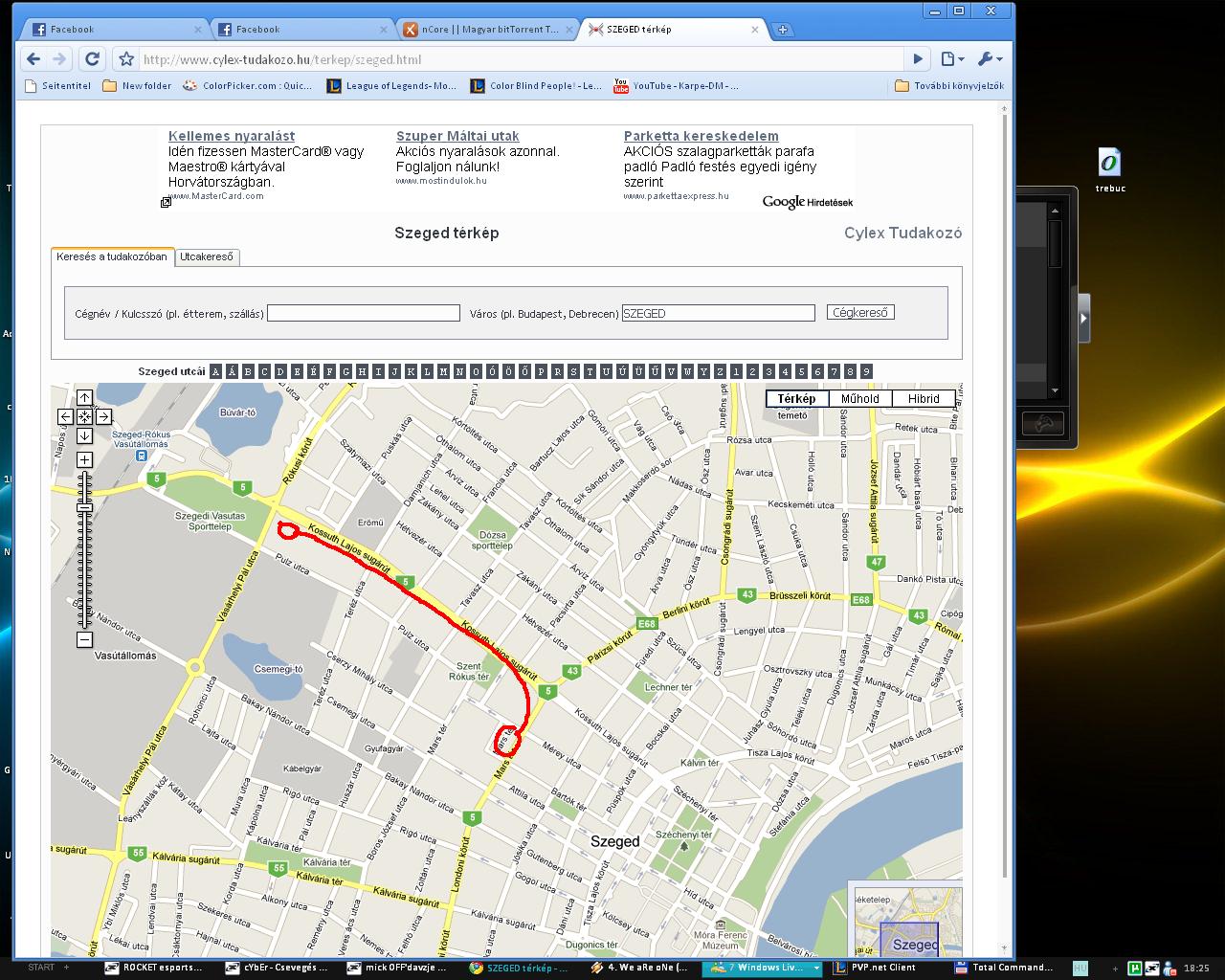The width and height of the screenshot is (1225, 980).
Task: Click the browser back arrow button
Action: tap(33, 59)
